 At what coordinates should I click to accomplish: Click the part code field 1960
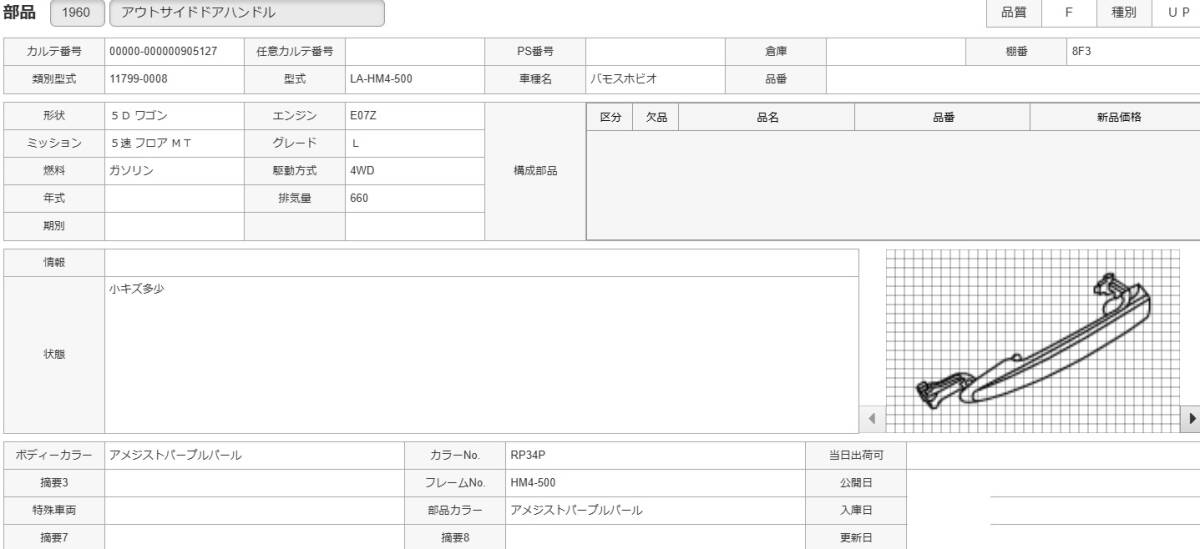(x=77, y=13)
